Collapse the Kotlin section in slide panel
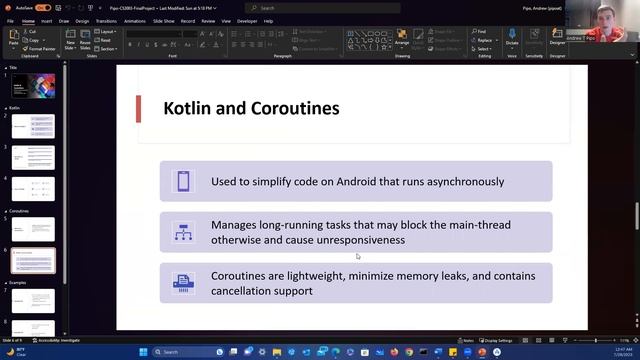The width and height of the screenshot is (640, 360). 6,108
